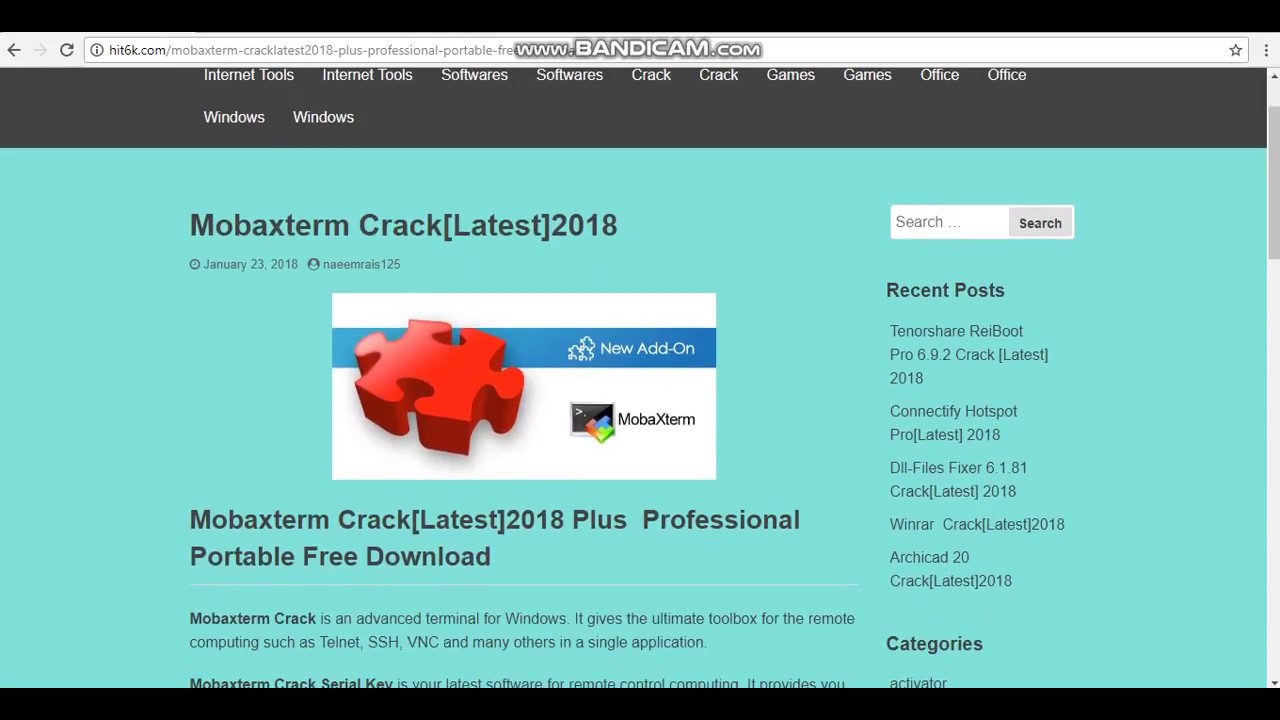Open the second Softwares menu item

569,75
